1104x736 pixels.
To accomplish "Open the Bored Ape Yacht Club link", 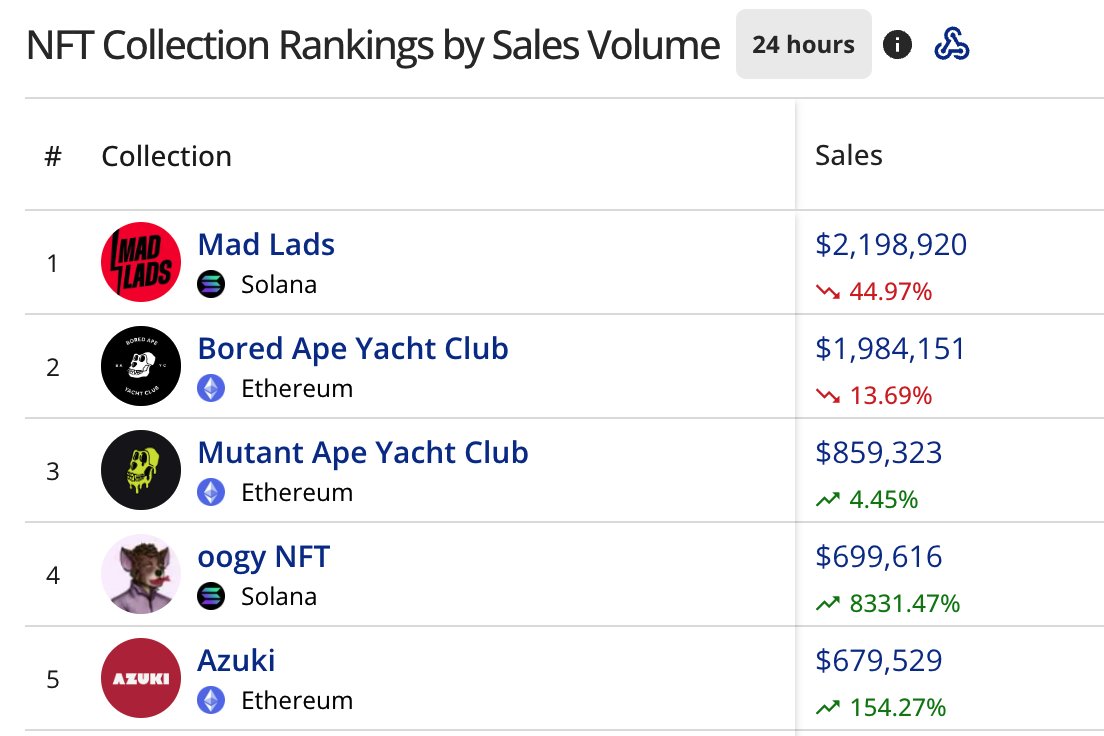I will point(353,349).
